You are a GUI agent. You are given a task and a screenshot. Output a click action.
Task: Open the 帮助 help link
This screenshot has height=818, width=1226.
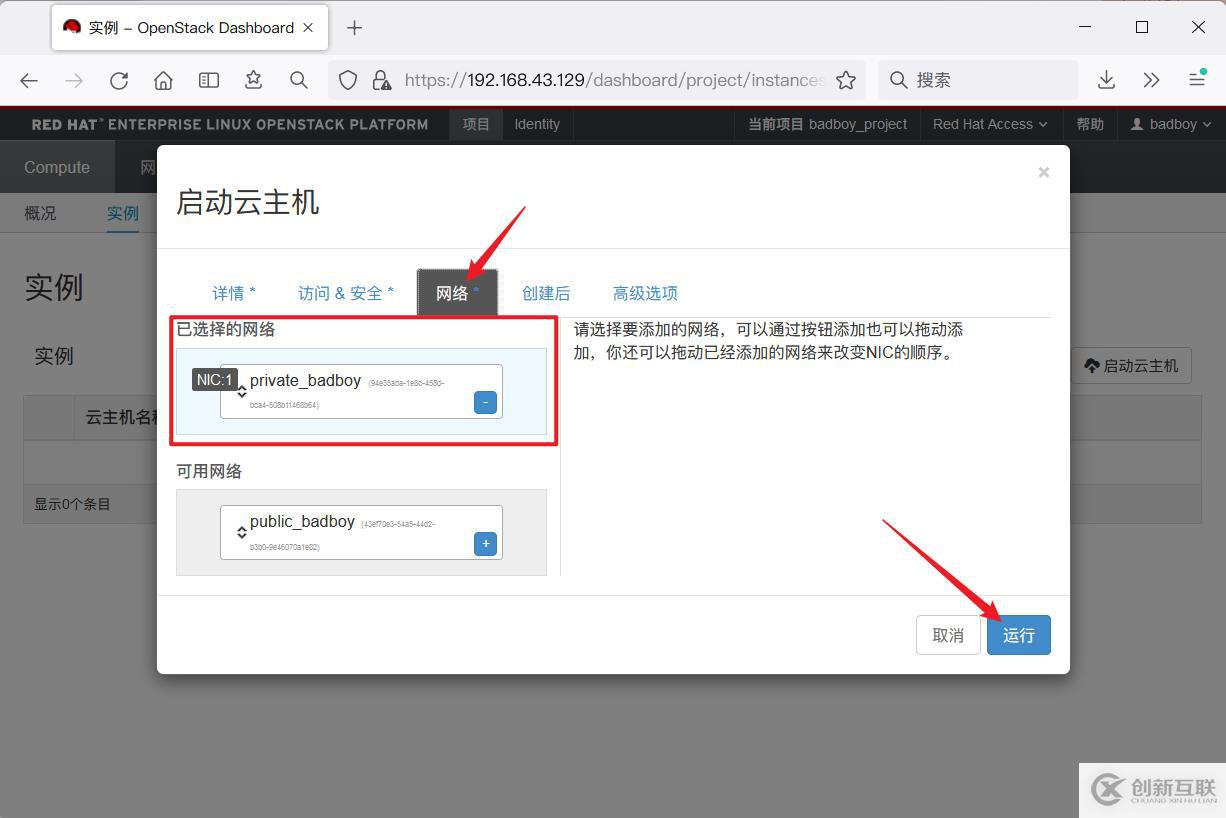click(1090, 124)
